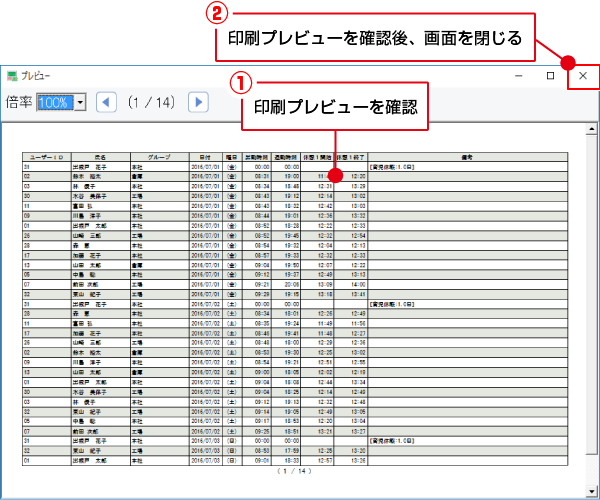
Task: Click the プレビュー window icon in title bar
Action: click(x=12, y=76)
